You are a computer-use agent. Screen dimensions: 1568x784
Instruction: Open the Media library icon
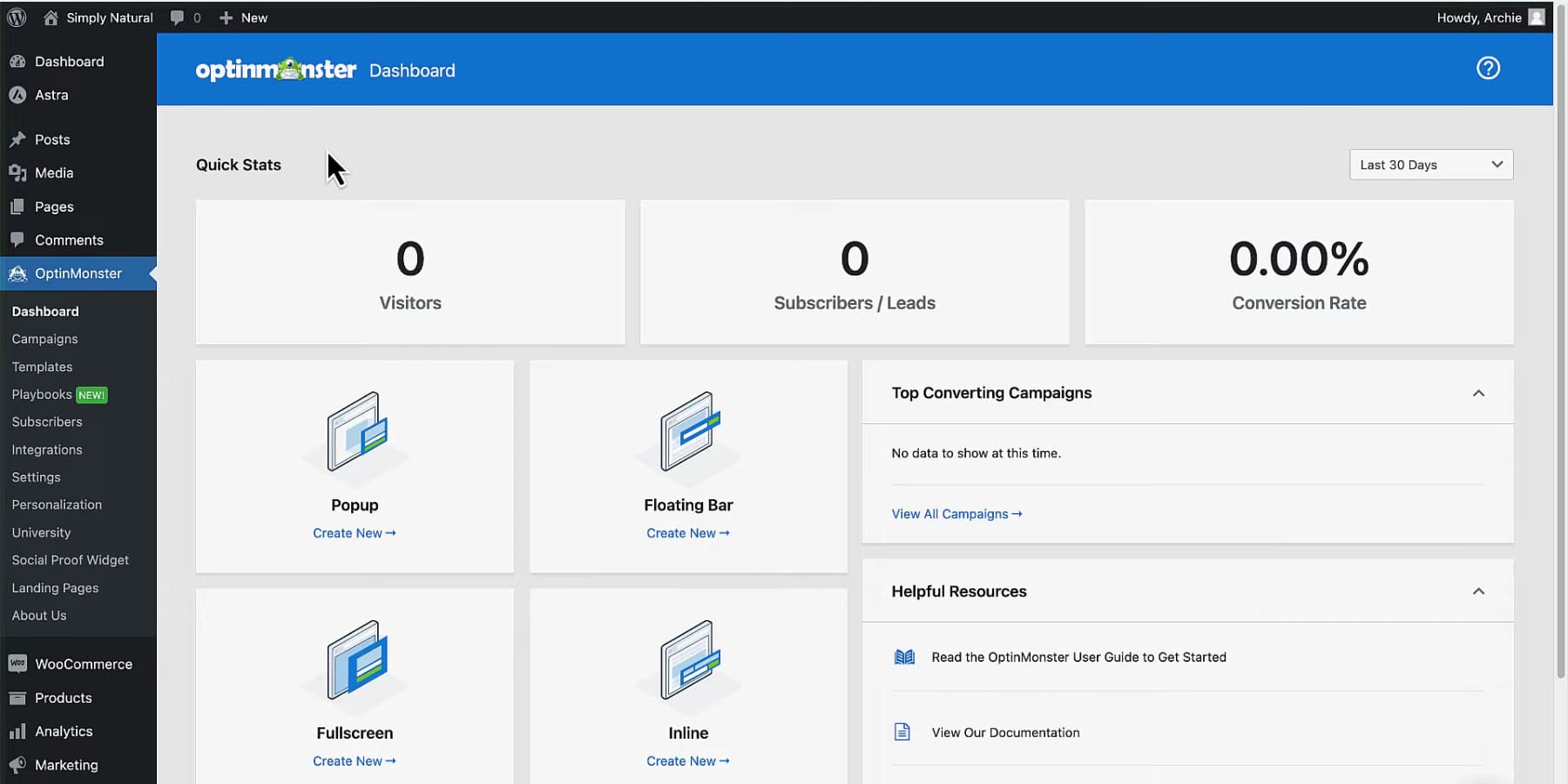[18, 172]
